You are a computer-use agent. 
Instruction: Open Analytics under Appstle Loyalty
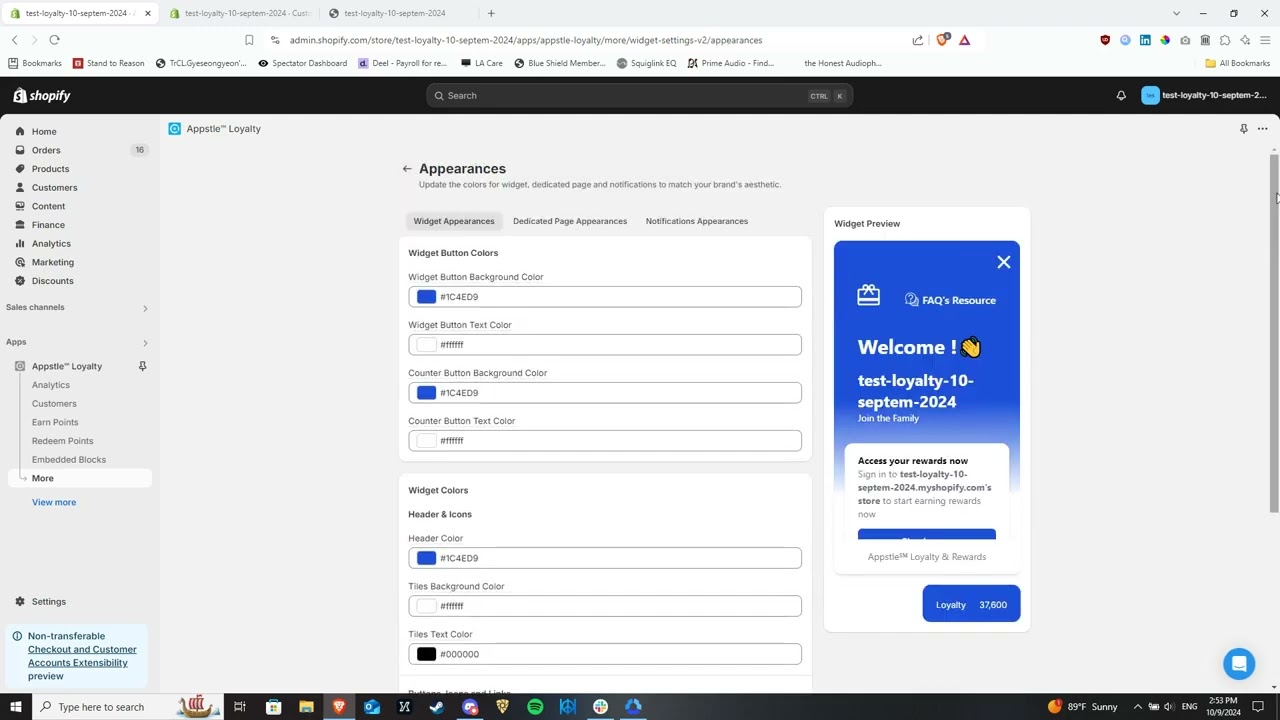point(51,385)
